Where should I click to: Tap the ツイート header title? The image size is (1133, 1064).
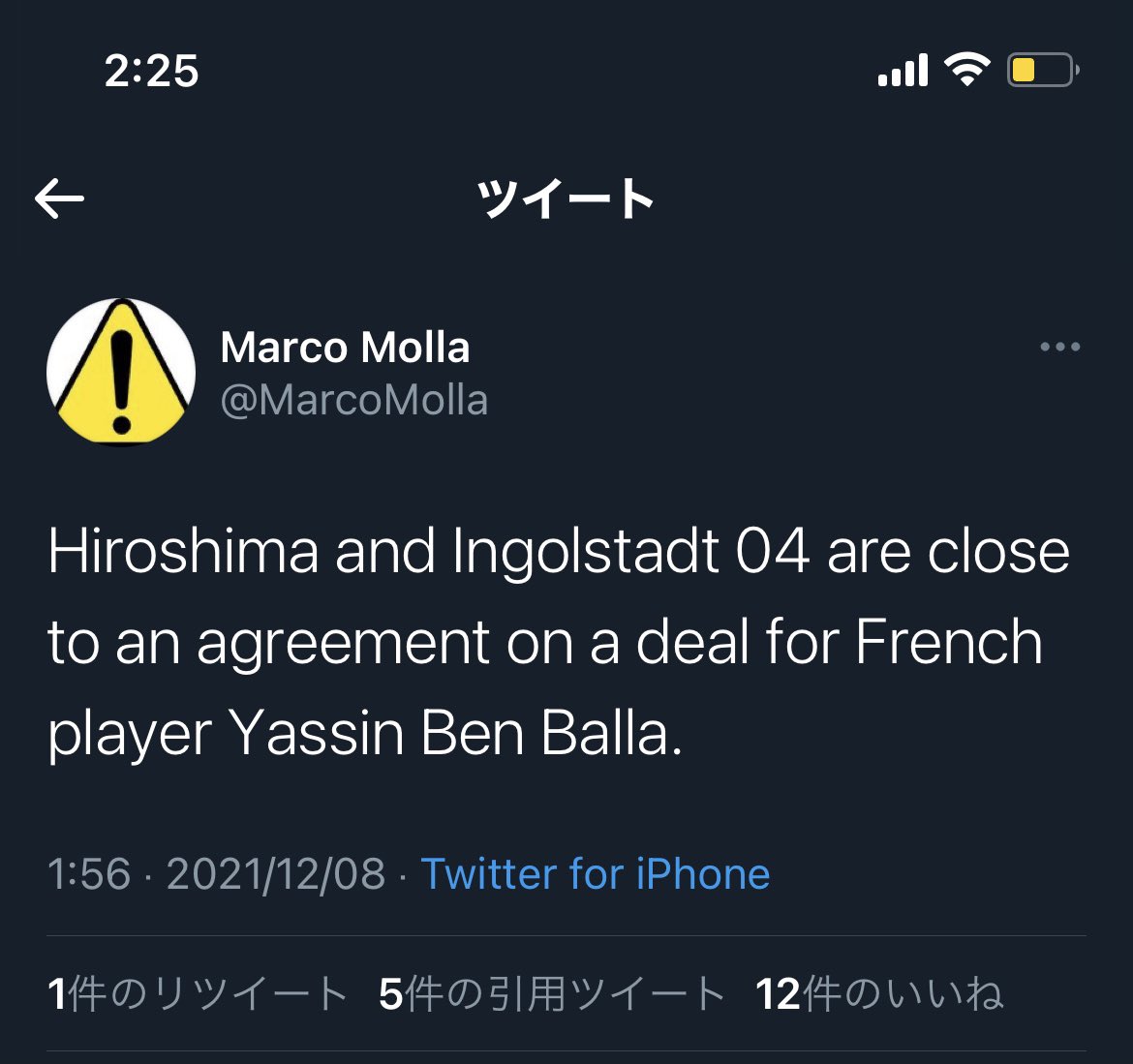tap(566, 199)
